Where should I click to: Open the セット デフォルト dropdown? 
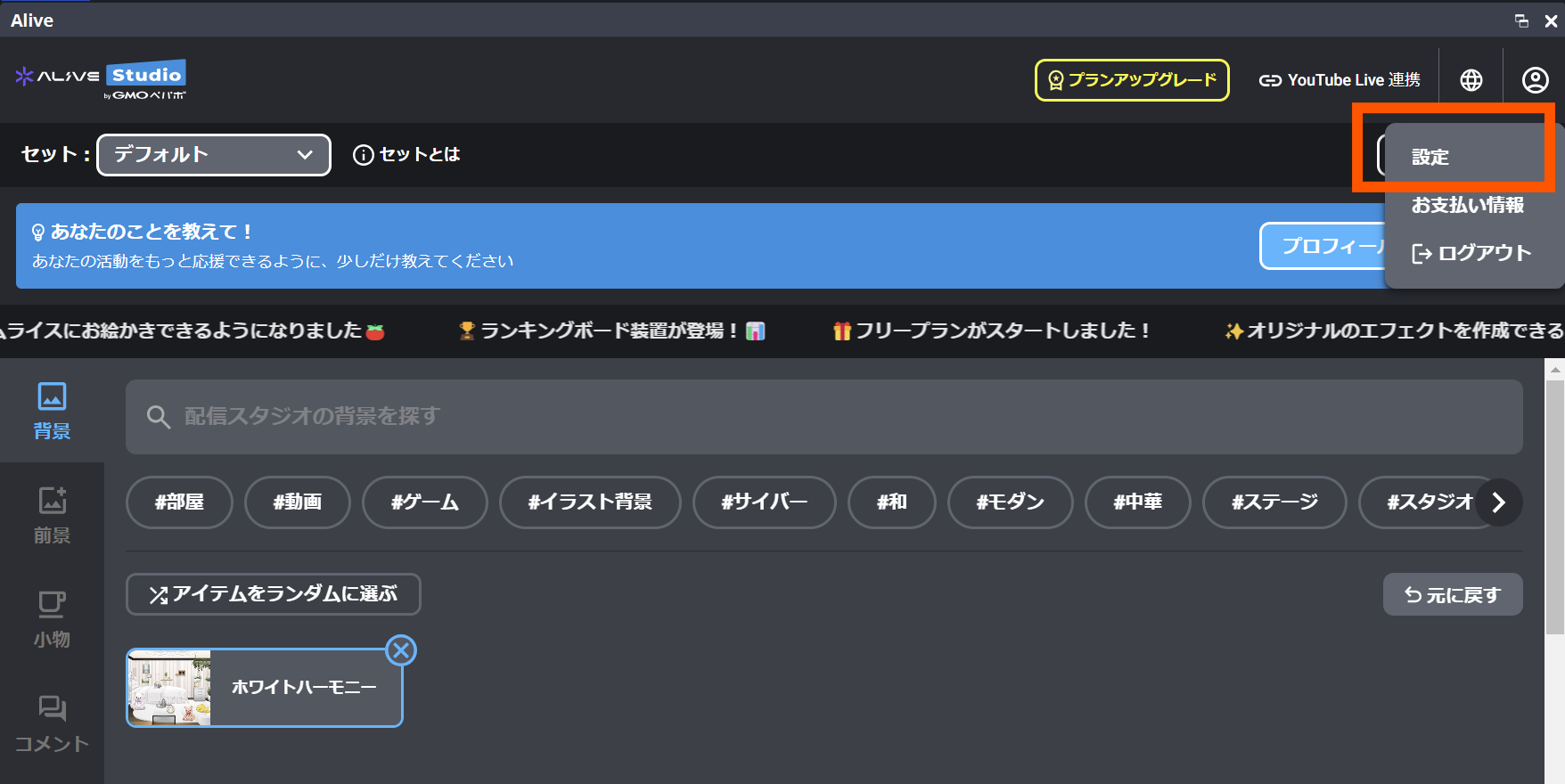pos(214,155)
